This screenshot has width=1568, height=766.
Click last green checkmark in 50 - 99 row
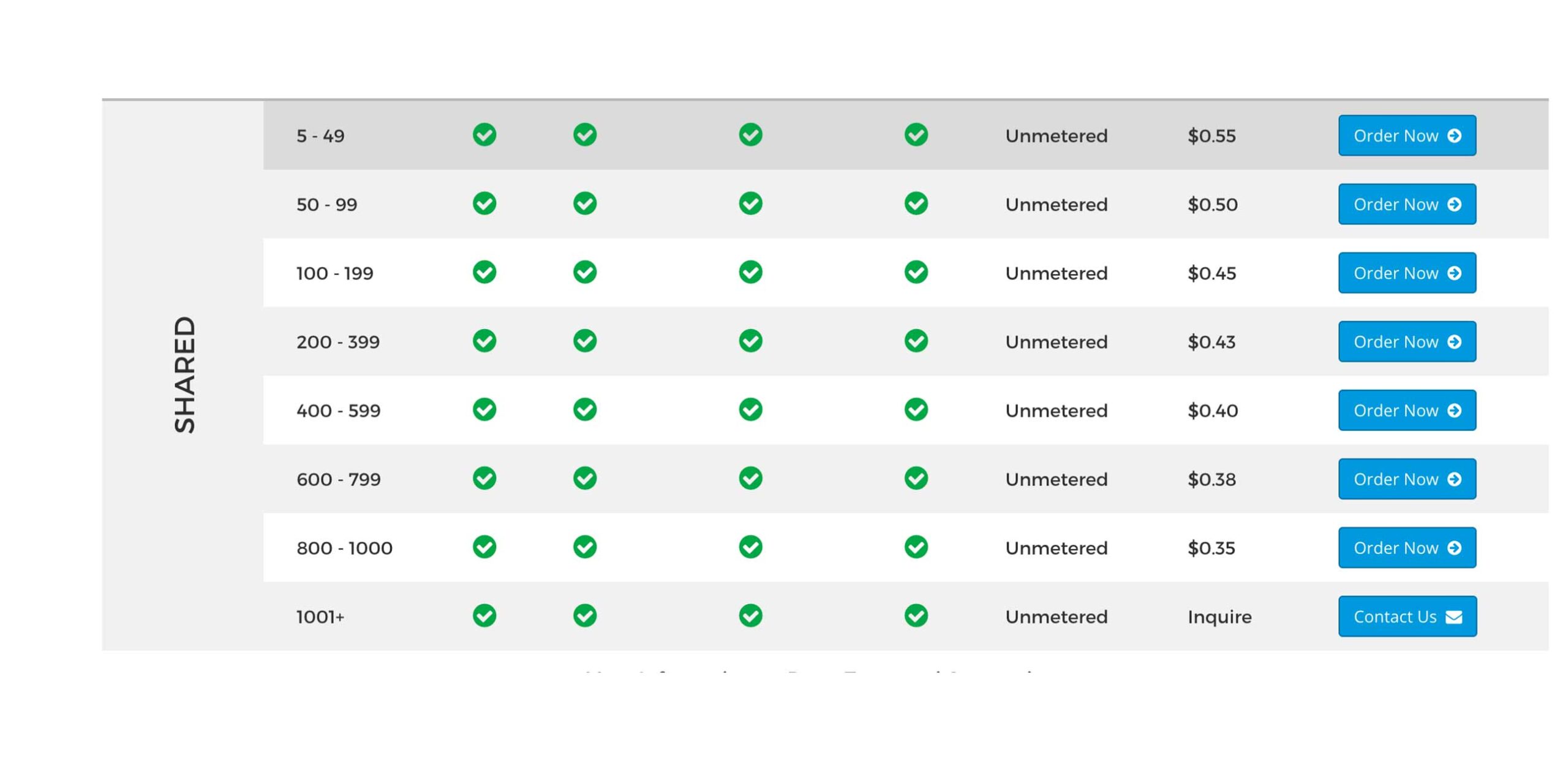pos(916,203)
